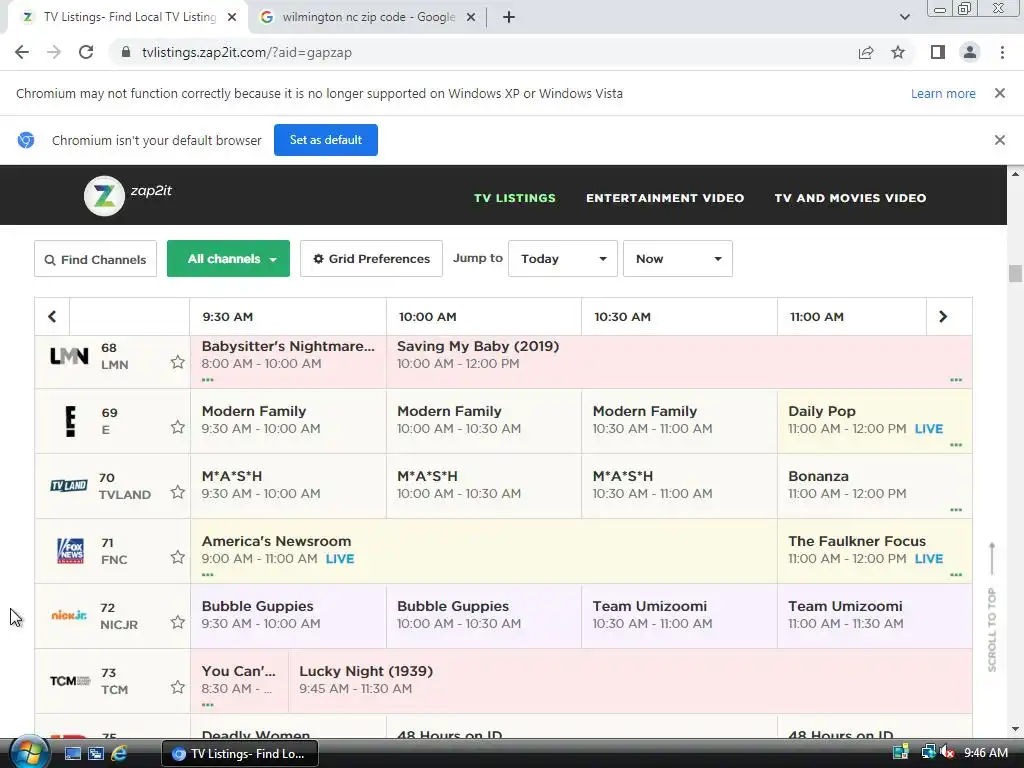Open the profile avatar icon
The height and width of the screenshot is (768, 1024).
(x=970, y=52)
